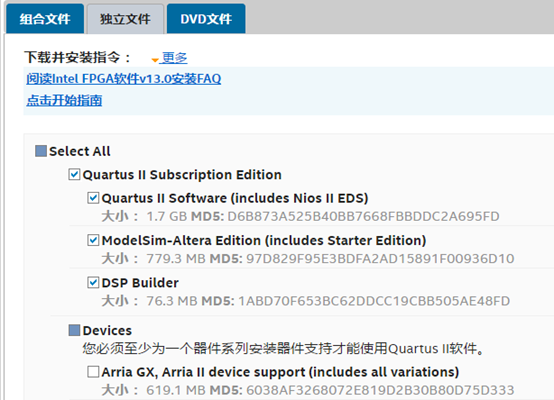Screen dimensions: 554x400
Task: Click the ModelSim-Altera Edition label
Action: (264, 241)
